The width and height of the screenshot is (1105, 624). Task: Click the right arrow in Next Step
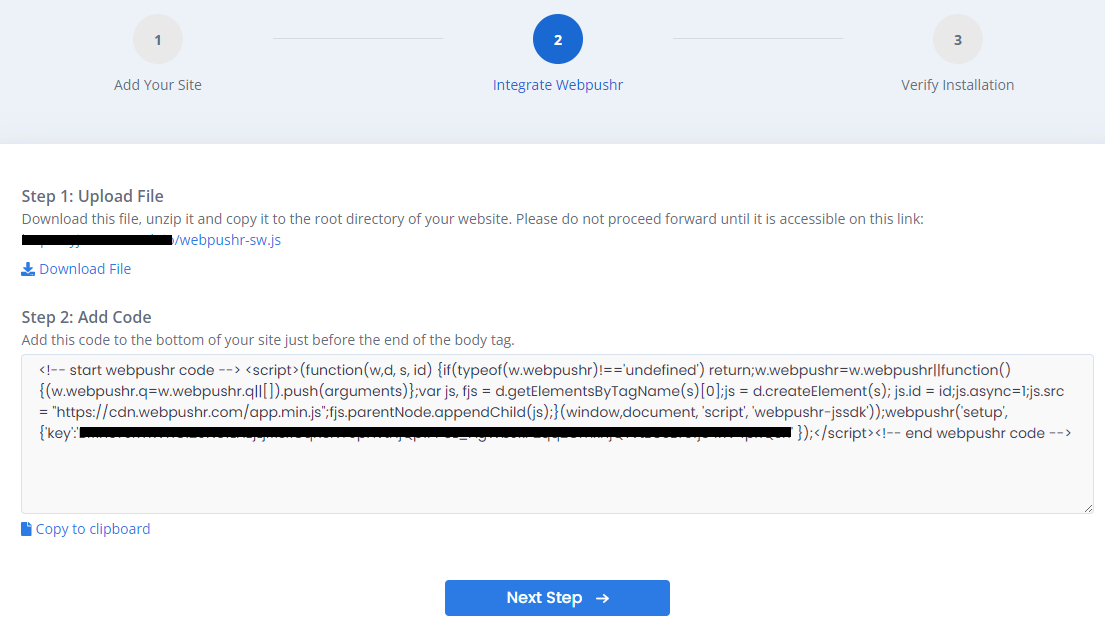coord(603,599)
